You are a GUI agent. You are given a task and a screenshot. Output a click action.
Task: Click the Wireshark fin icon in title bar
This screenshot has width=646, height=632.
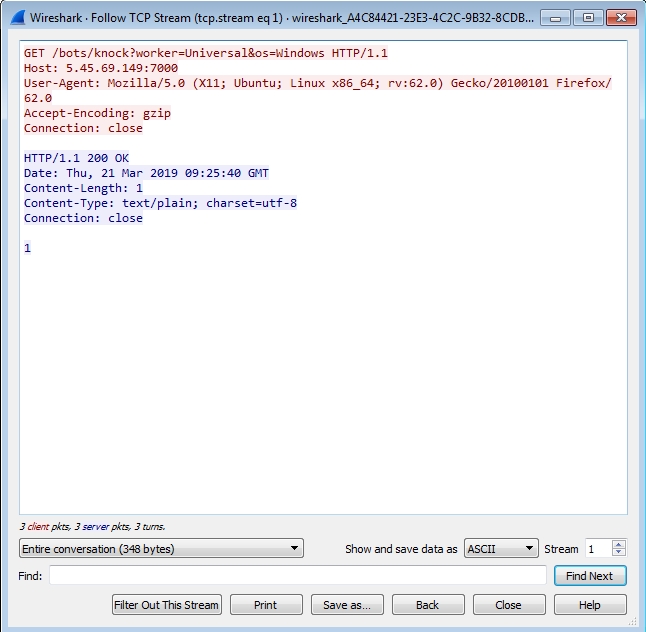17,17
